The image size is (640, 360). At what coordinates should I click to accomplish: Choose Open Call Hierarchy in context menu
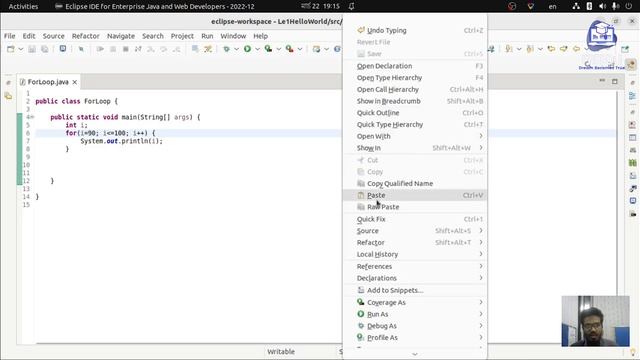click(x=415, y=89)
